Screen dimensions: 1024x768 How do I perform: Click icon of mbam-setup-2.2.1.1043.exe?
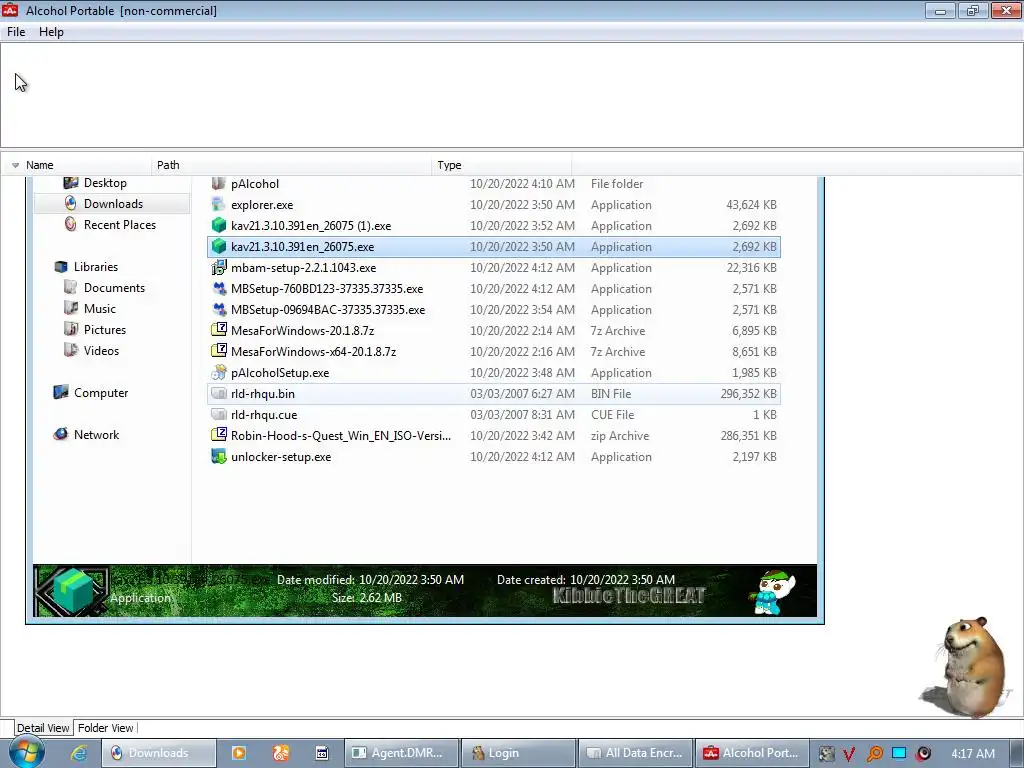[x=219, y=267]
